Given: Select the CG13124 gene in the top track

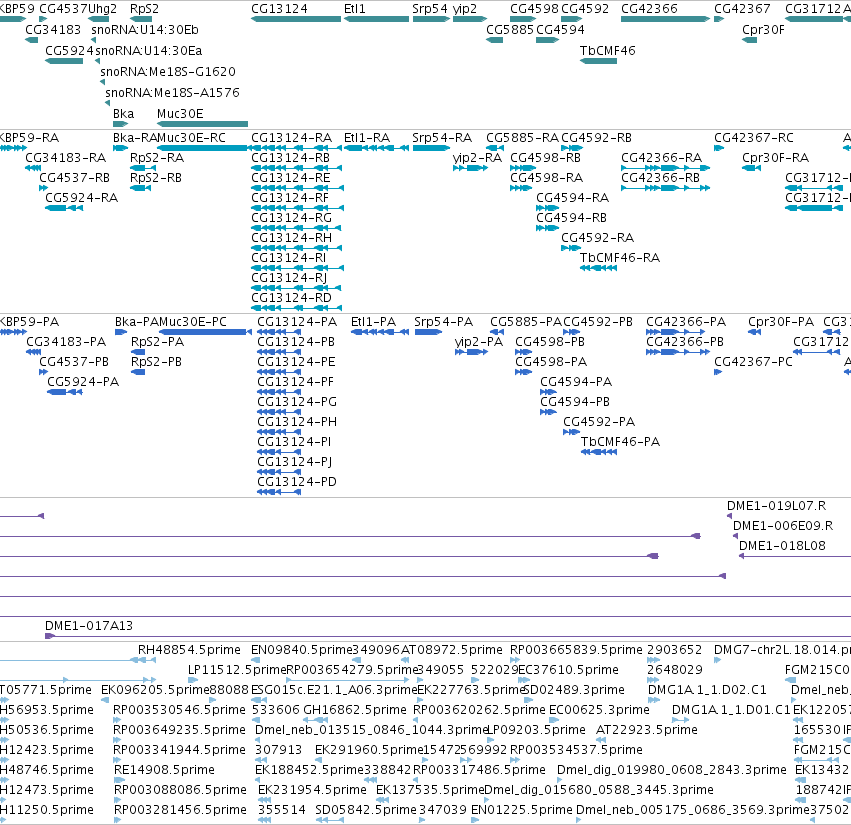Looking at the screenshot, I should pyautogui.click(x=296, y=19).
